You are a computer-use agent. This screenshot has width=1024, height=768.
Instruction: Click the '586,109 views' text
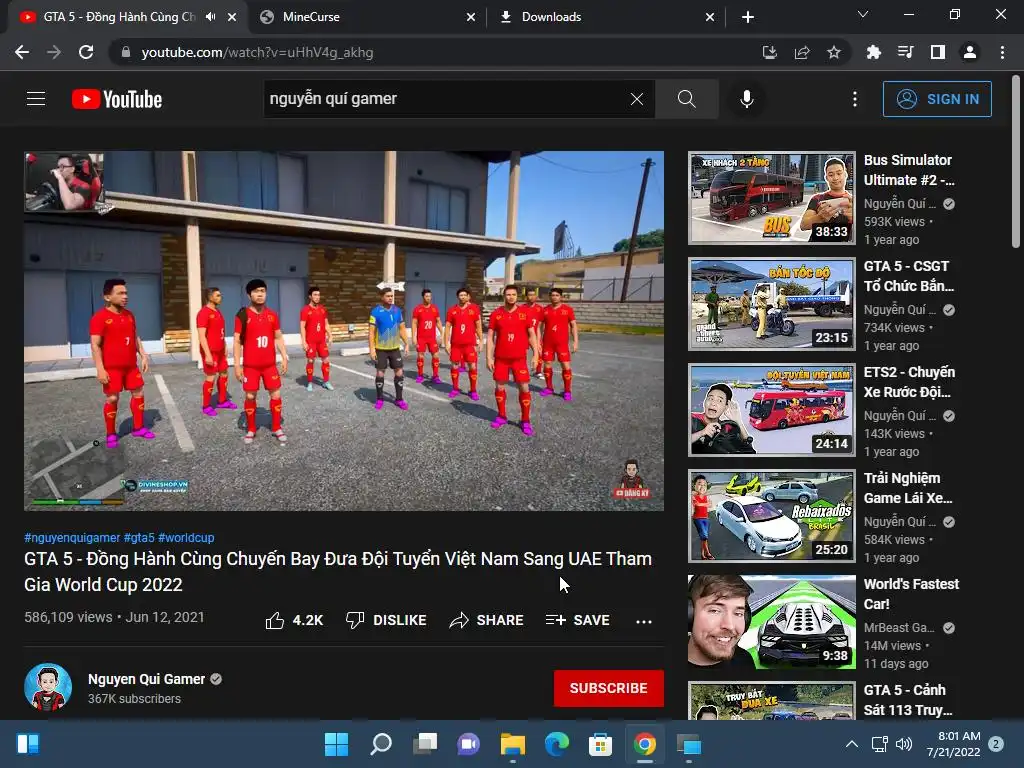coord(68,617)
